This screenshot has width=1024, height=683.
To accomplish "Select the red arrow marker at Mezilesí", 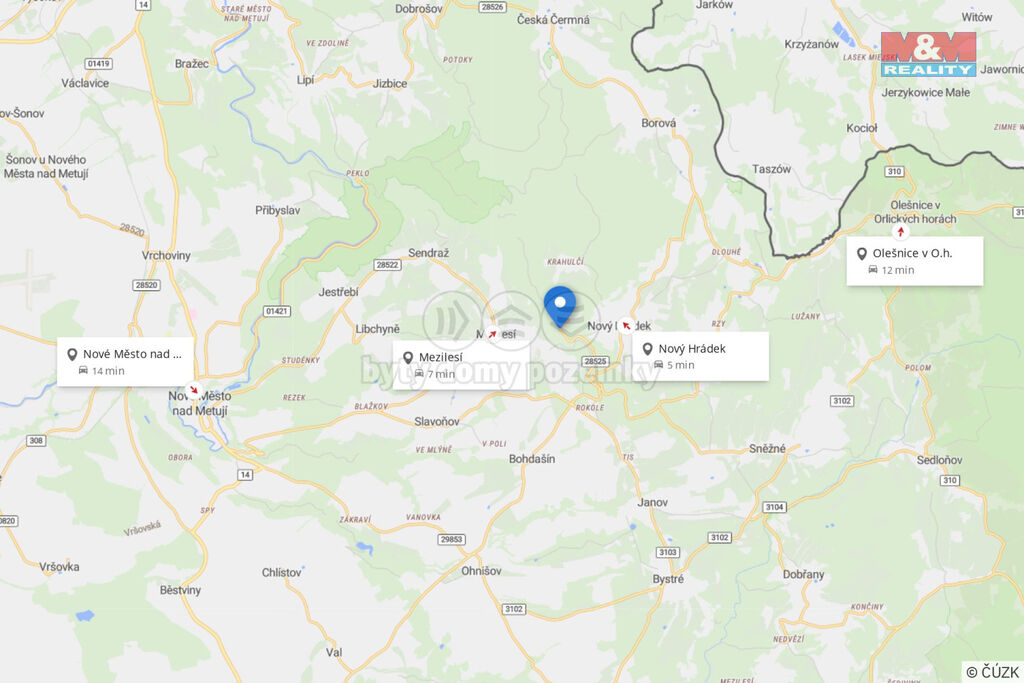I will (x=492, y=334).
